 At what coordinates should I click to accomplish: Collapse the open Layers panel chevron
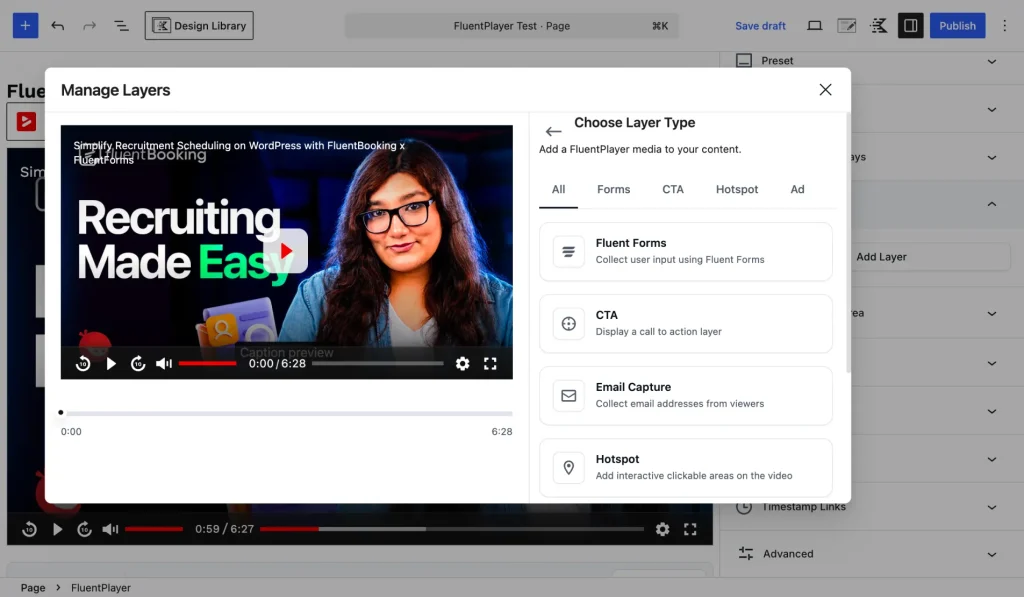pos(992,204)
